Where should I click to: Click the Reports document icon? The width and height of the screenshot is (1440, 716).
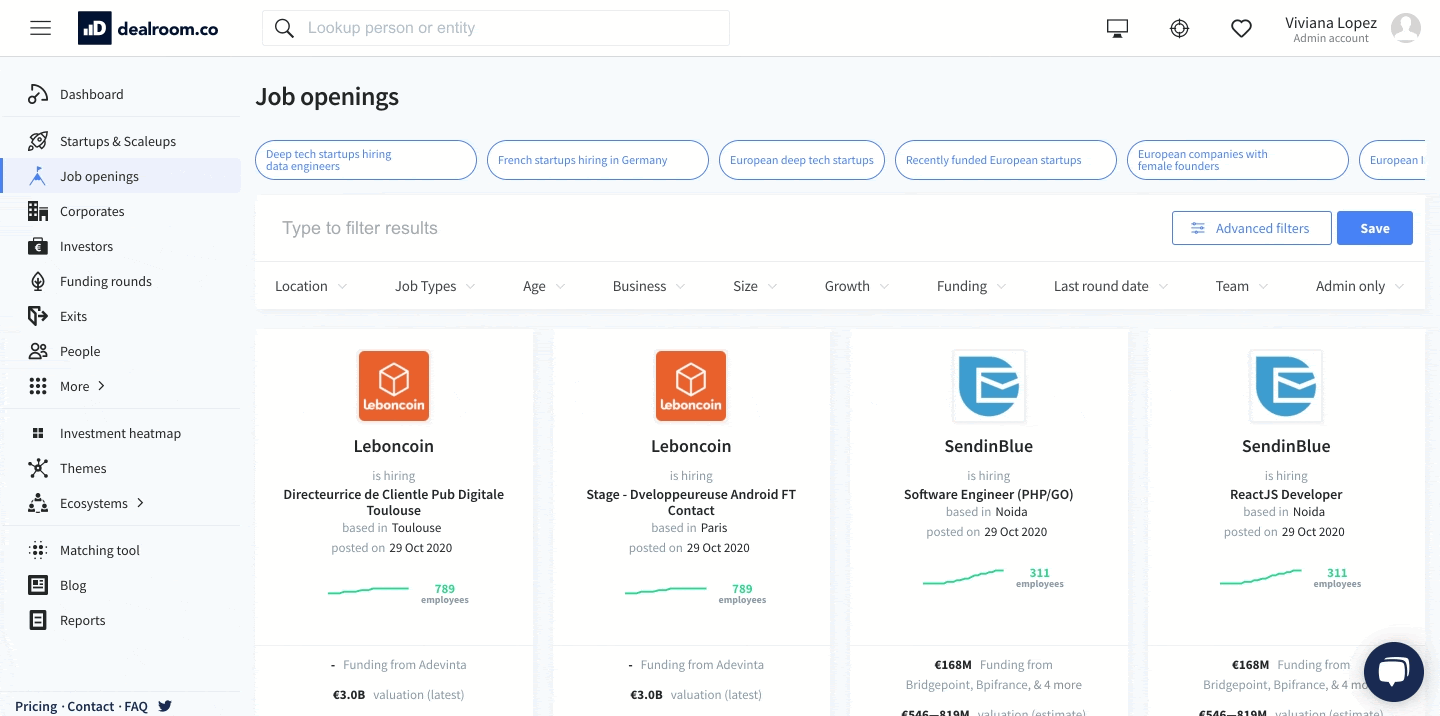pyautogui.click(x=38, y=620)
